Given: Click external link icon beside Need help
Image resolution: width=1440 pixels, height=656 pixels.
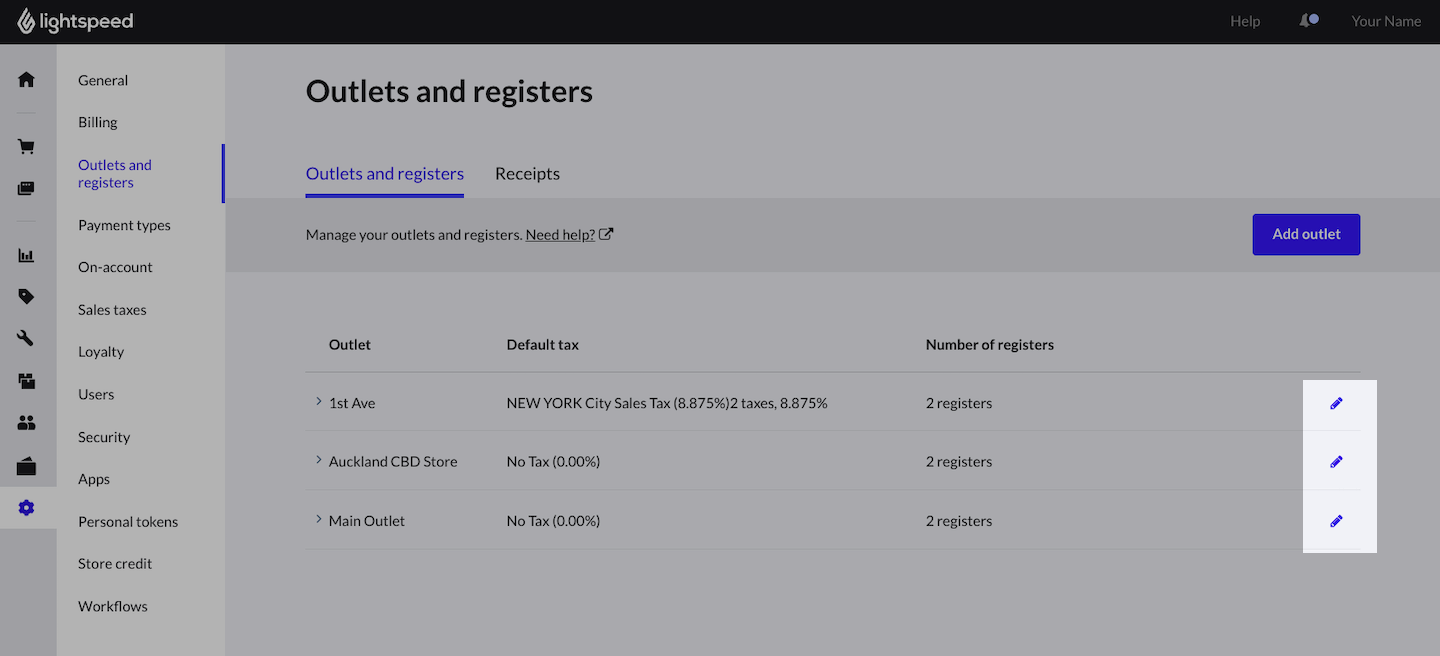Looking at the screenshot, I should 606,235.
